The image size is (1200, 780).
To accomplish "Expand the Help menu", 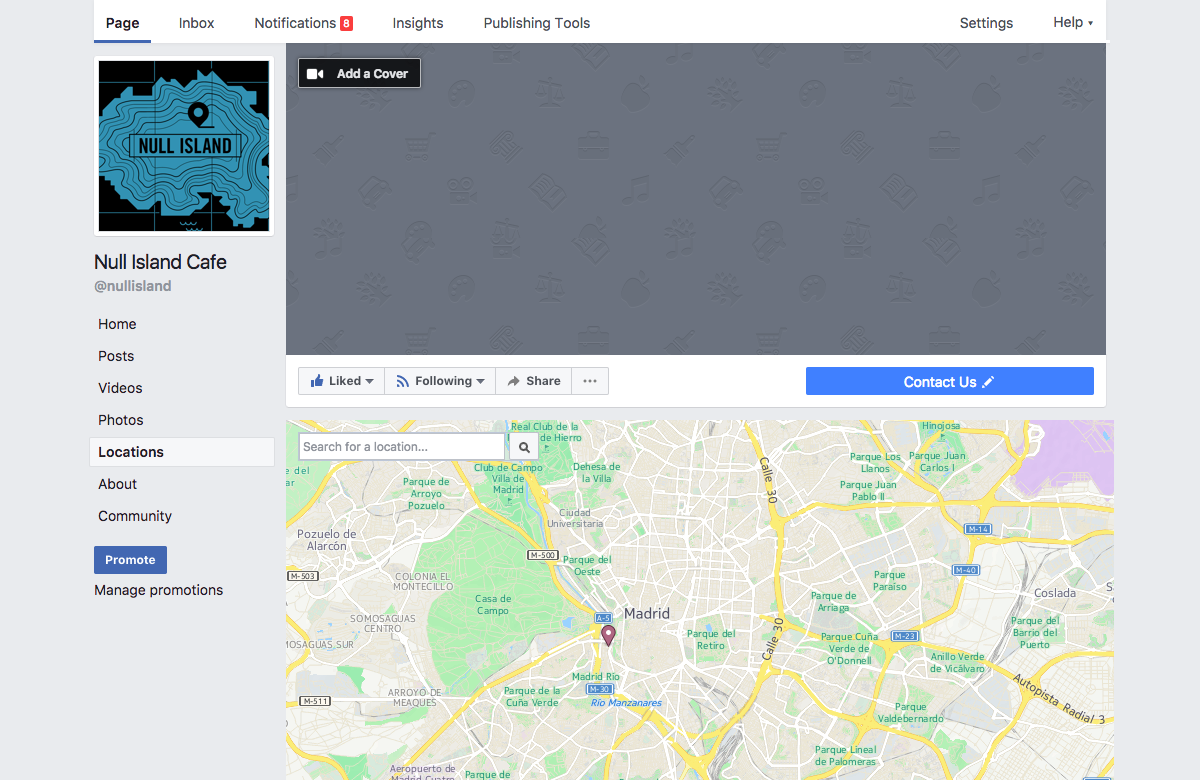I will (1073, 22).
